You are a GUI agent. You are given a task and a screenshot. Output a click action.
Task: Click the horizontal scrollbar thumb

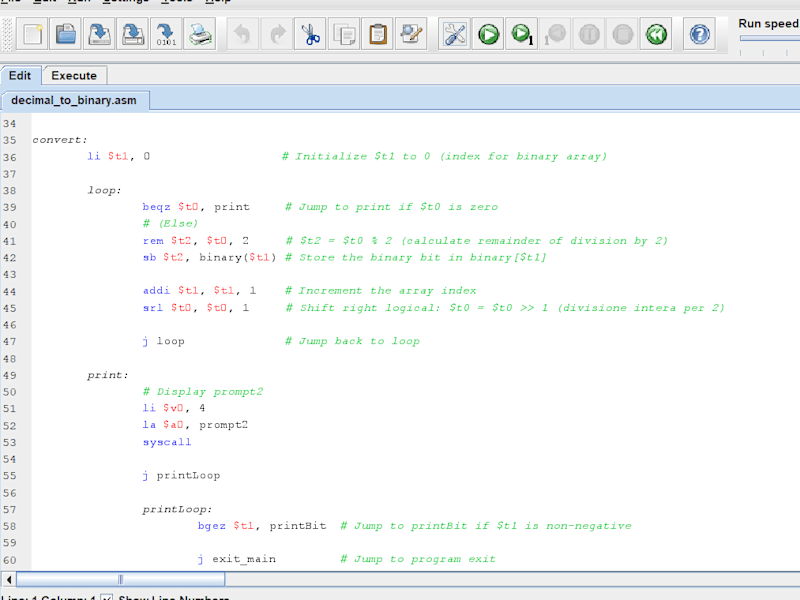tap(120, 579)
